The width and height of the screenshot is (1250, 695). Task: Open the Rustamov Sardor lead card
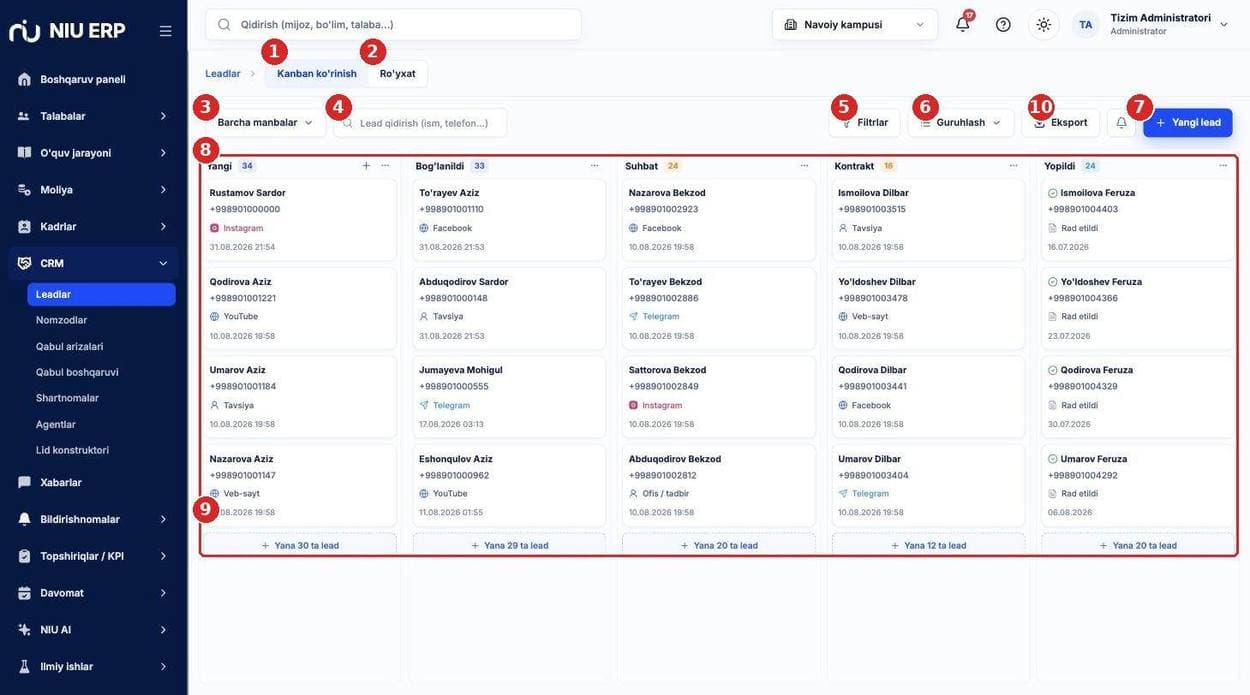(300, 220)
